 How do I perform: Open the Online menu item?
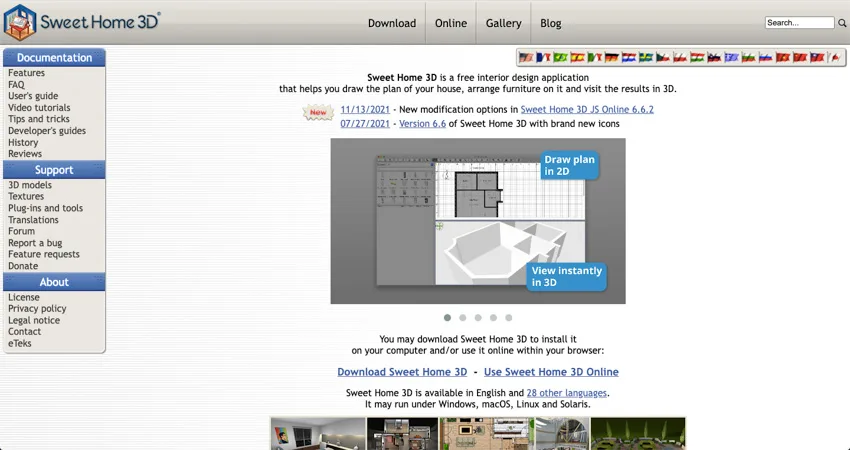click(450, 23)
